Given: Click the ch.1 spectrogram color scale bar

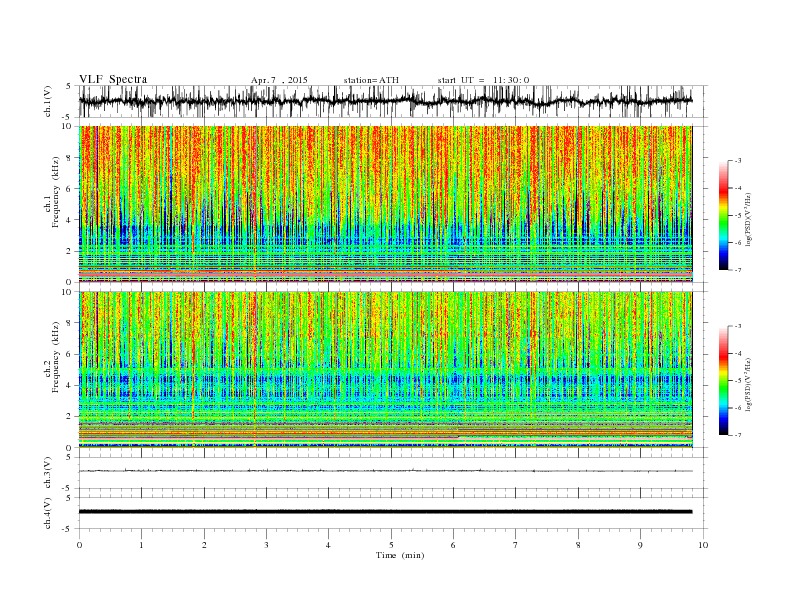Looking at the screenshot, I should point(723,216).
